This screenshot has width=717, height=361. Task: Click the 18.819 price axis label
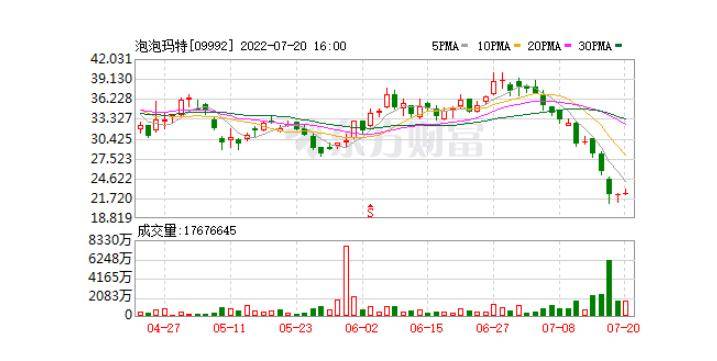point(111,218)
